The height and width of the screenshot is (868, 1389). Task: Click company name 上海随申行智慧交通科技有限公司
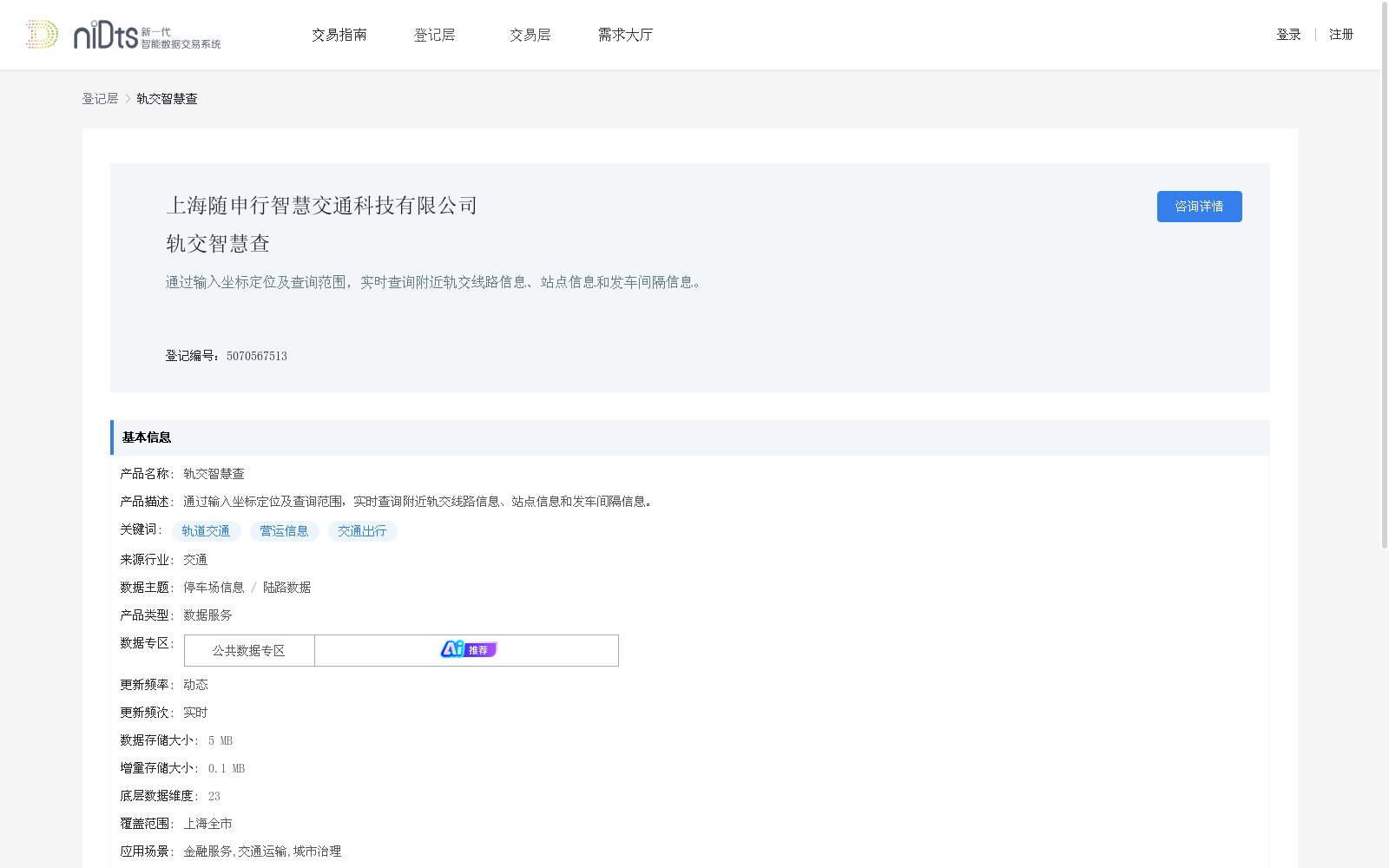pyautogui.click(x=322, y=206)
